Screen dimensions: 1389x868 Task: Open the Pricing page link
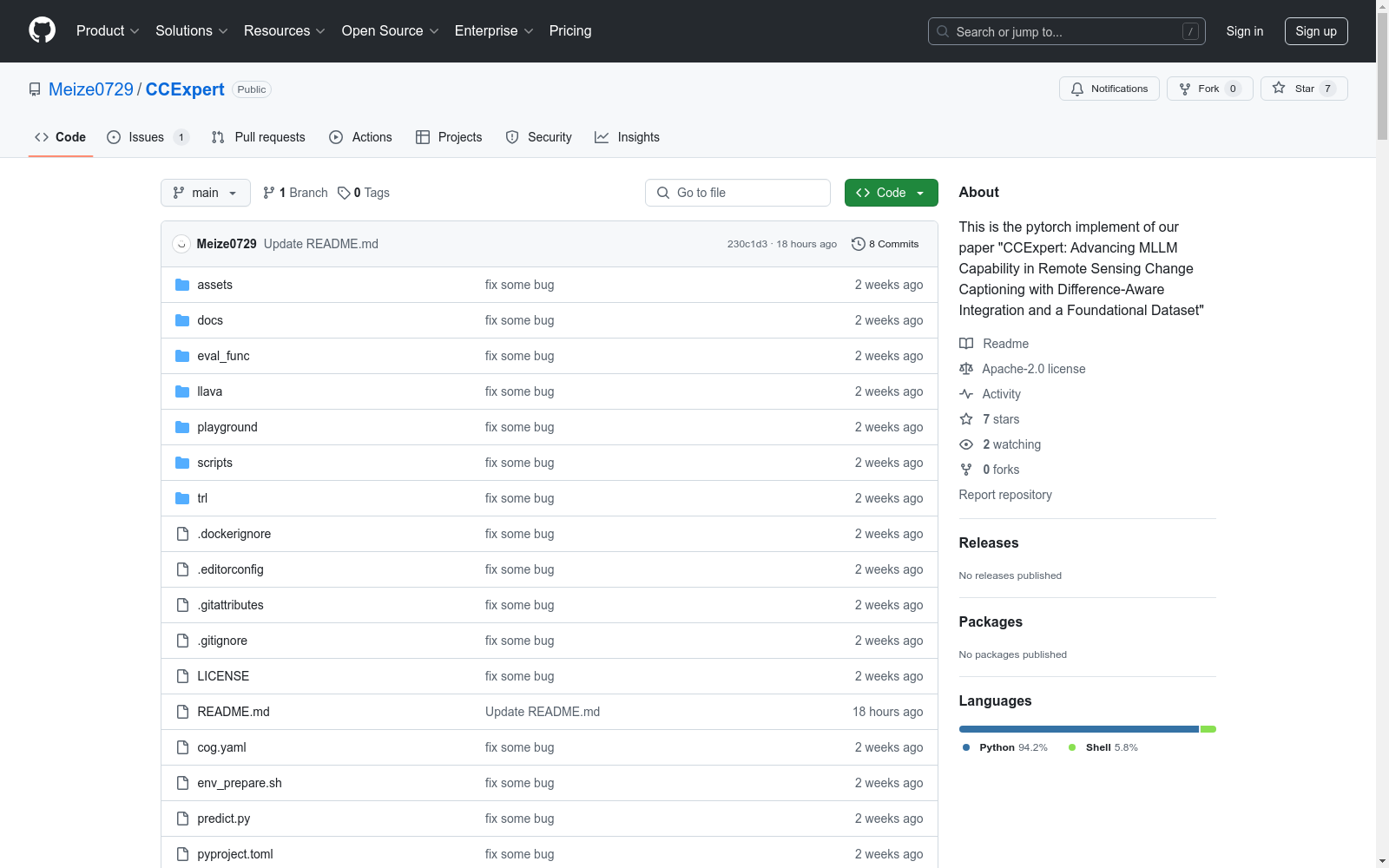pyautogui.click(x=570, y=30)
